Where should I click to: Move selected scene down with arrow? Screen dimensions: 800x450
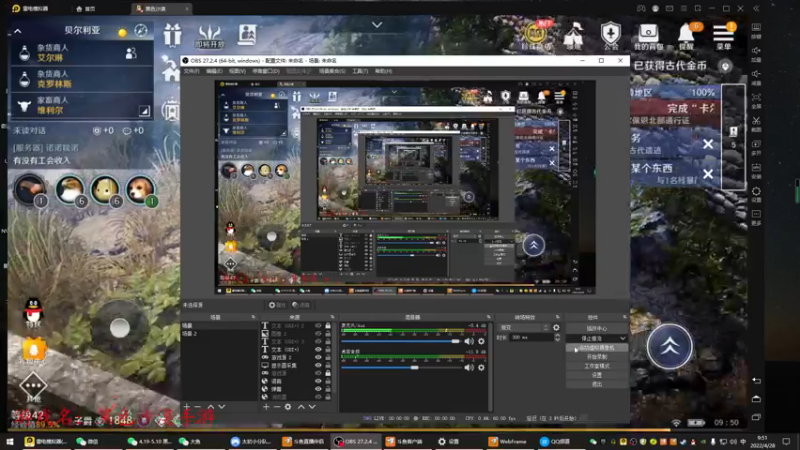(x=221, y=407)
